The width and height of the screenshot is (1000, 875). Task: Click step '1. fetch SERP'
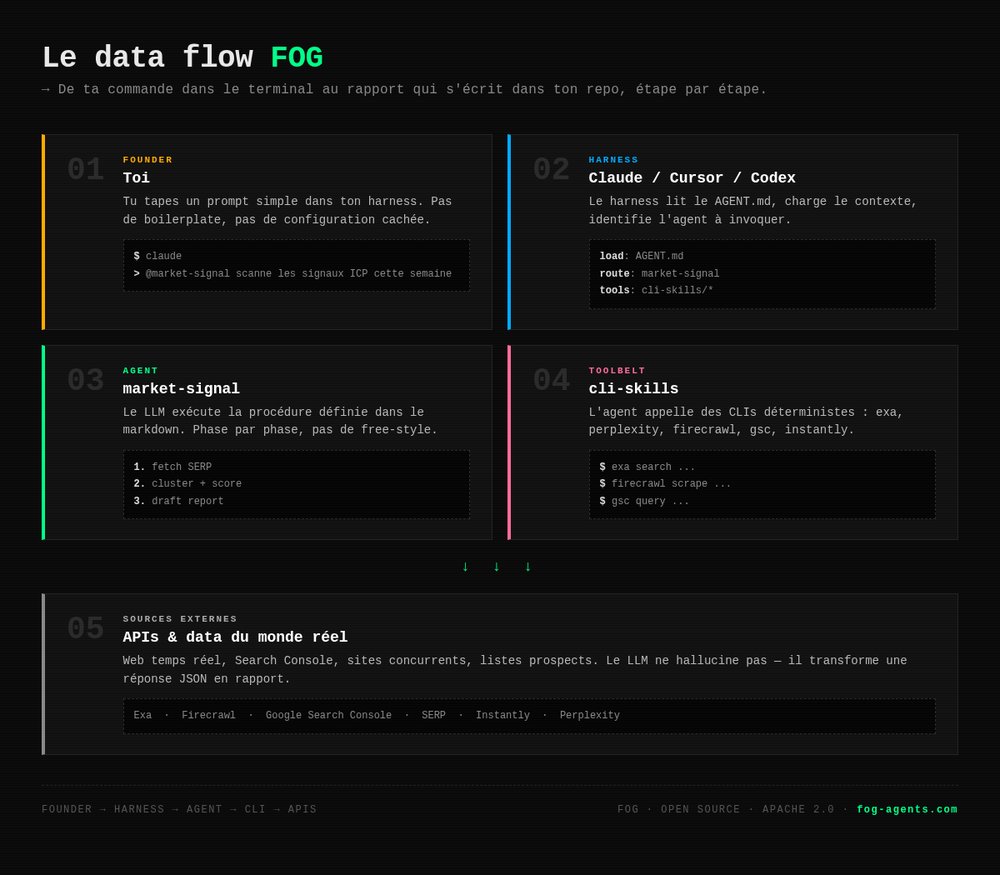pos(172,467)
